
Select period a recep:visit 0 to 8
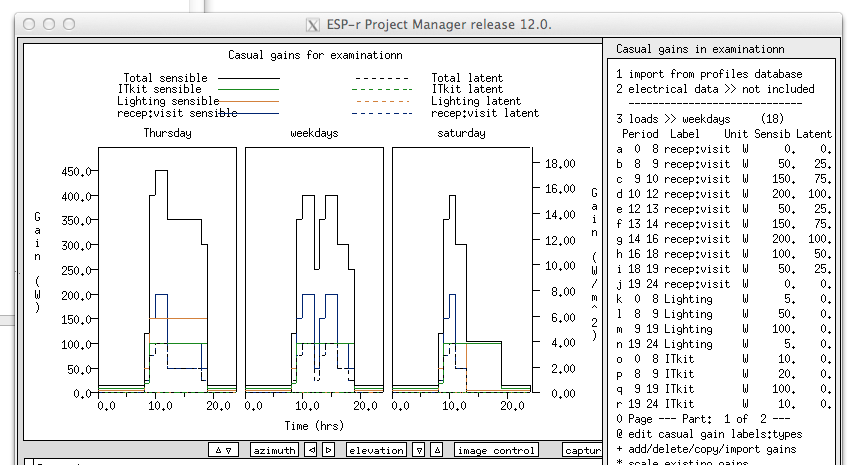tap(724, 149)
